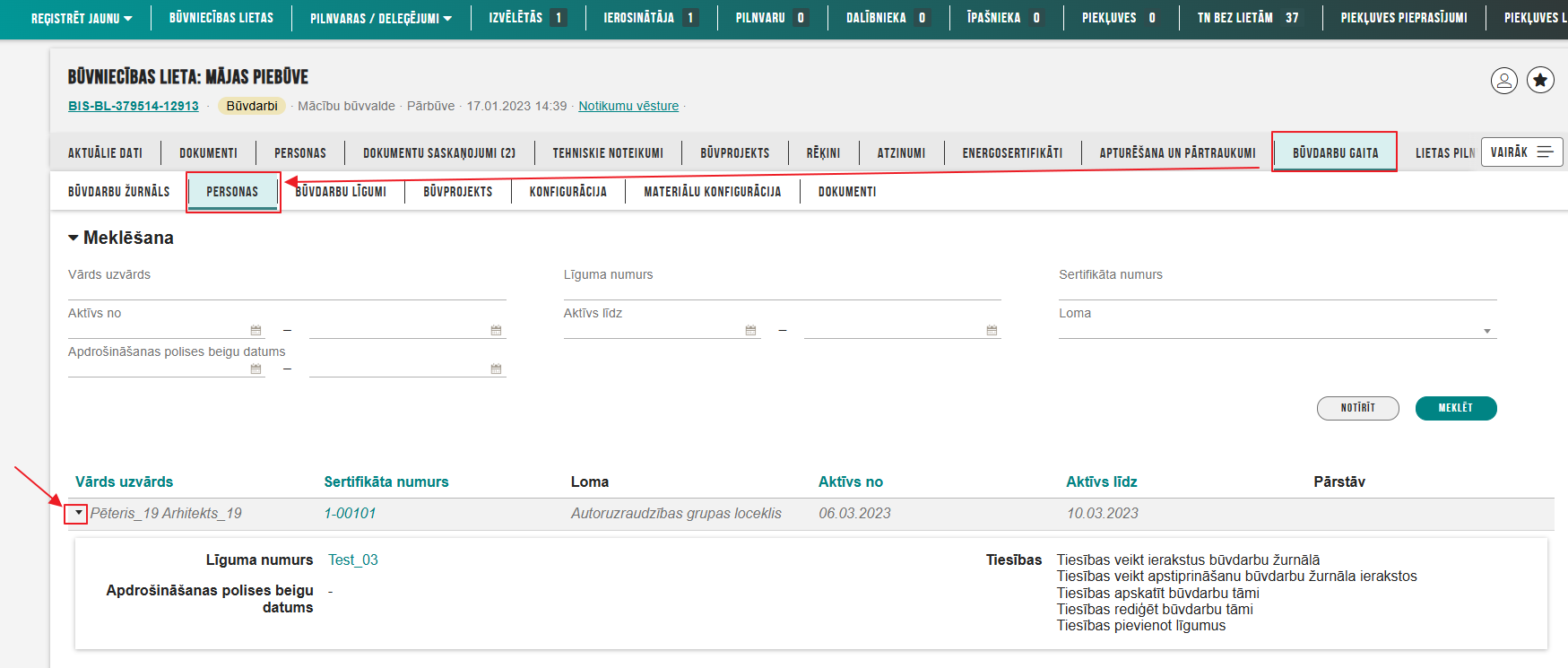The height and width of the screenshot is (668, 1568).
Task: Open calendar for Aktīvs no start date
Action: (256, 330)
